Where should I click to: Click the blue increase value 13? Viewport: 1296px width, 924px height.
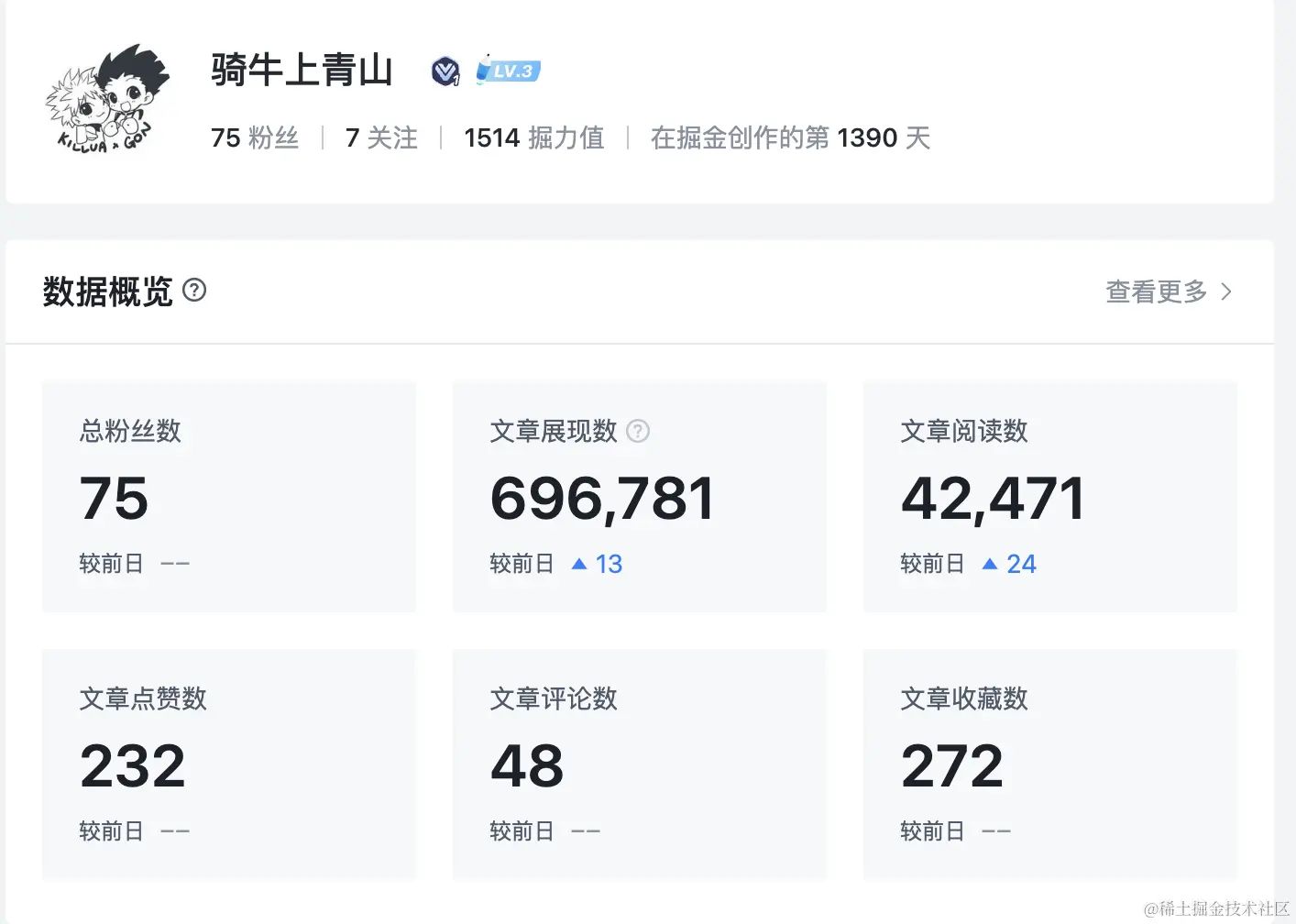609,564
